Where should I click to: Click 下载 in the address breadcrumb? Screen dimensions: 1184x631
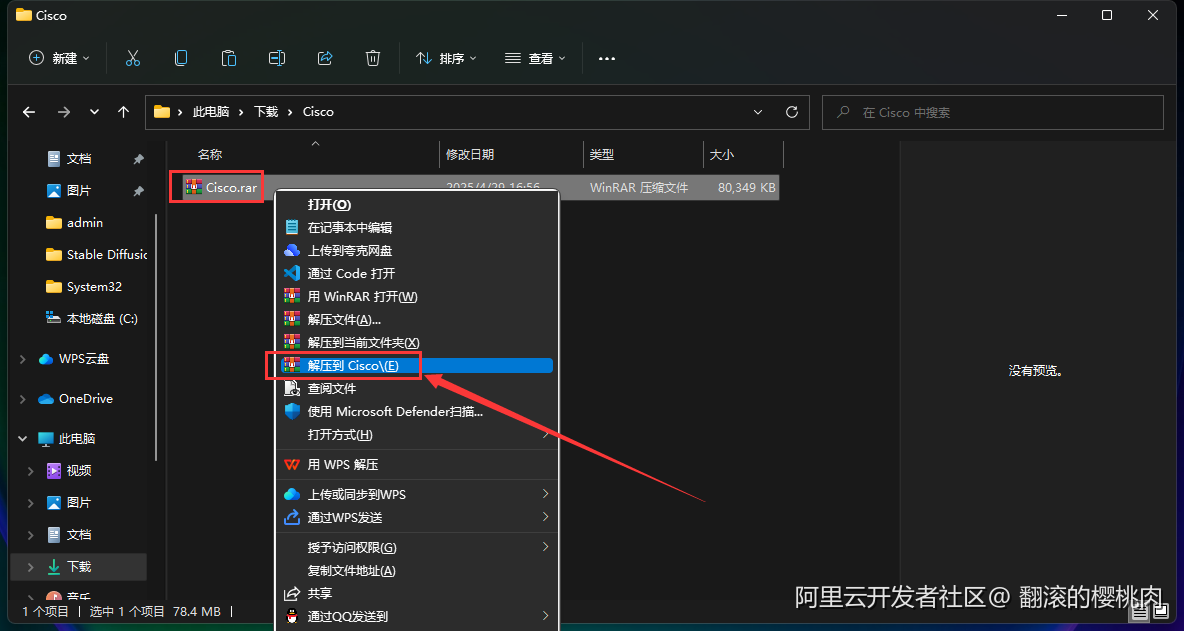[x=266, y=112]
